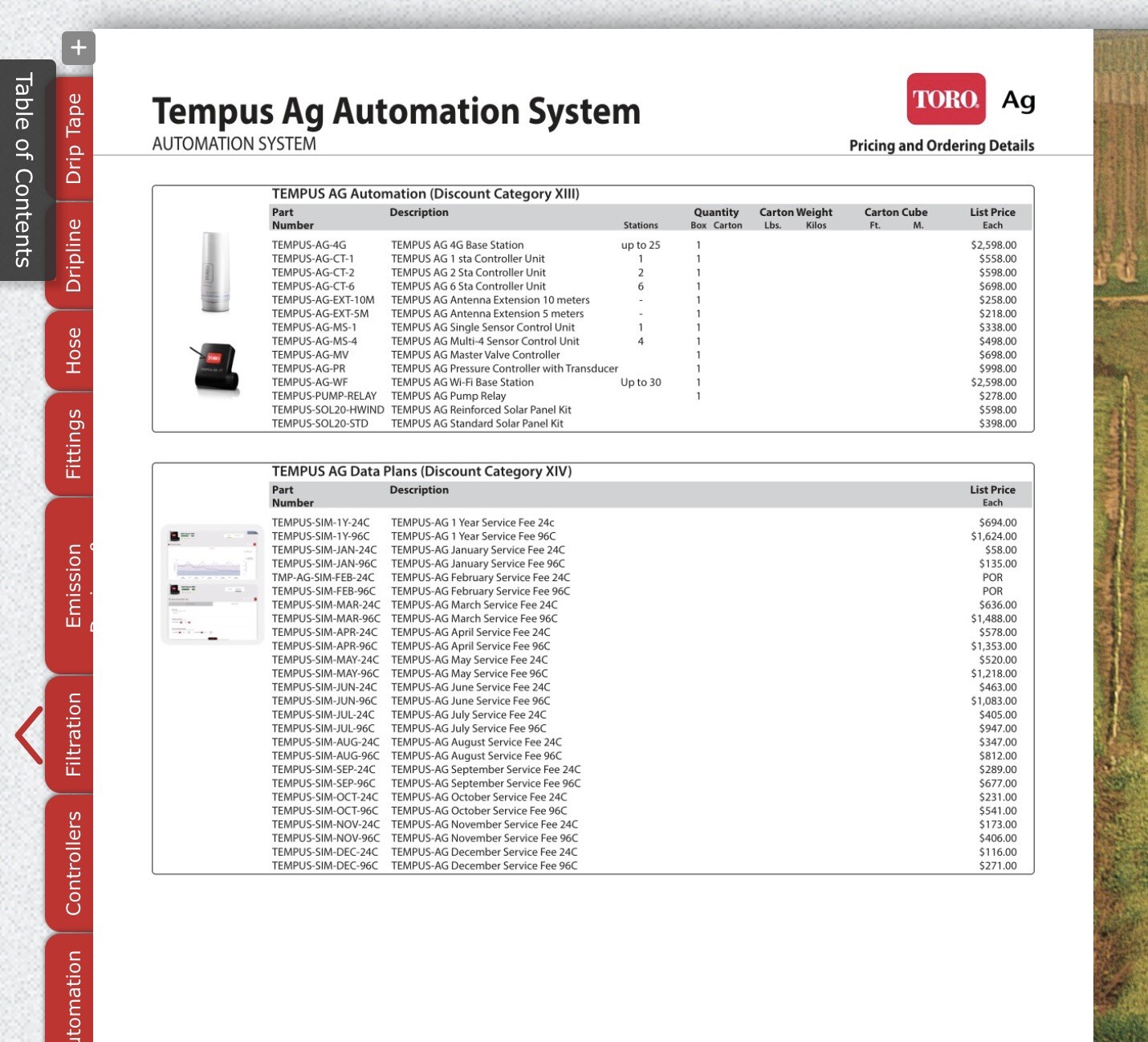Click part number TEMPUS-SOL20-STD

(x=320, y=424)
